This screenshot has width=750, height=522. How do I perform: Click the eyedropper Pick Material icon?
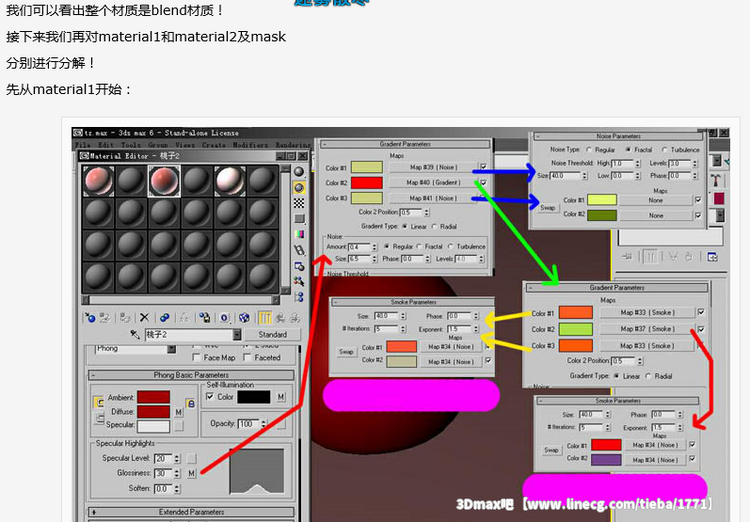tap(135, 334)
